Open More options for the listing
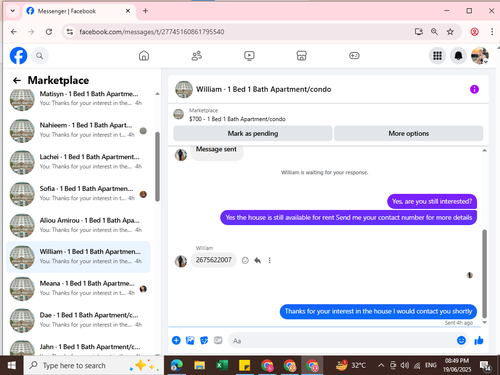This screenshot has height=375, width=500. tap(409, 133)
